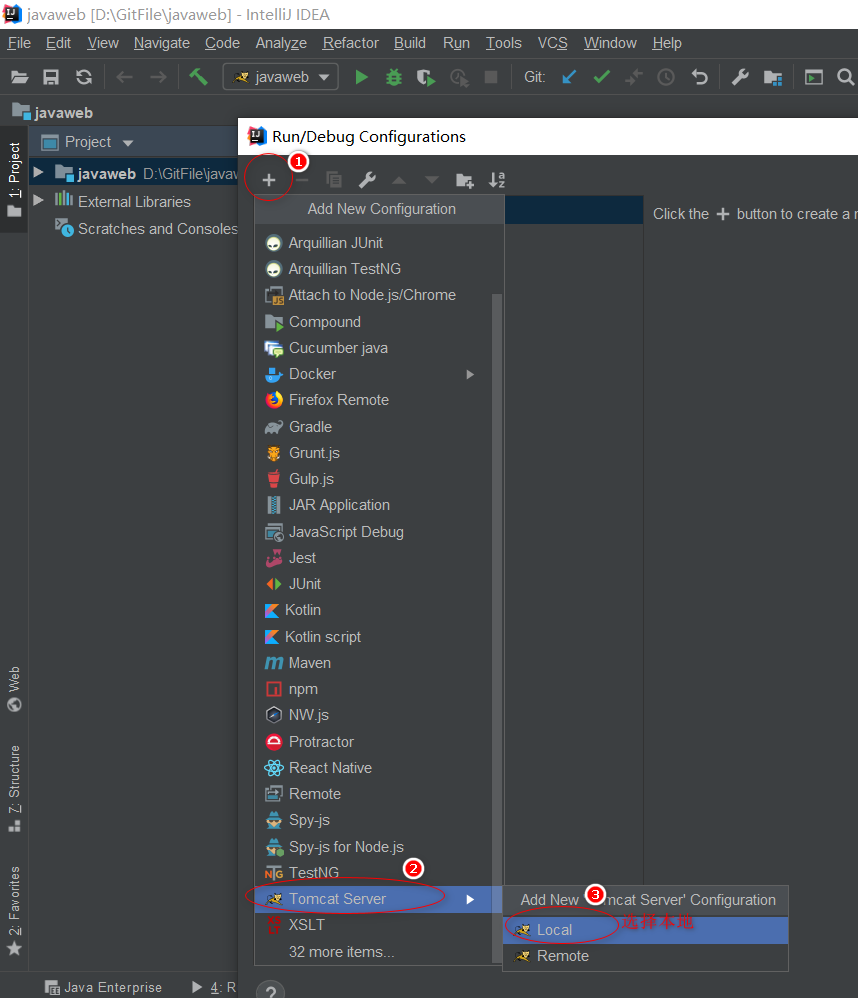Select XSLT configuration type
The width and height of the screenshot is (858, 998).
click(x=373, y=925)
